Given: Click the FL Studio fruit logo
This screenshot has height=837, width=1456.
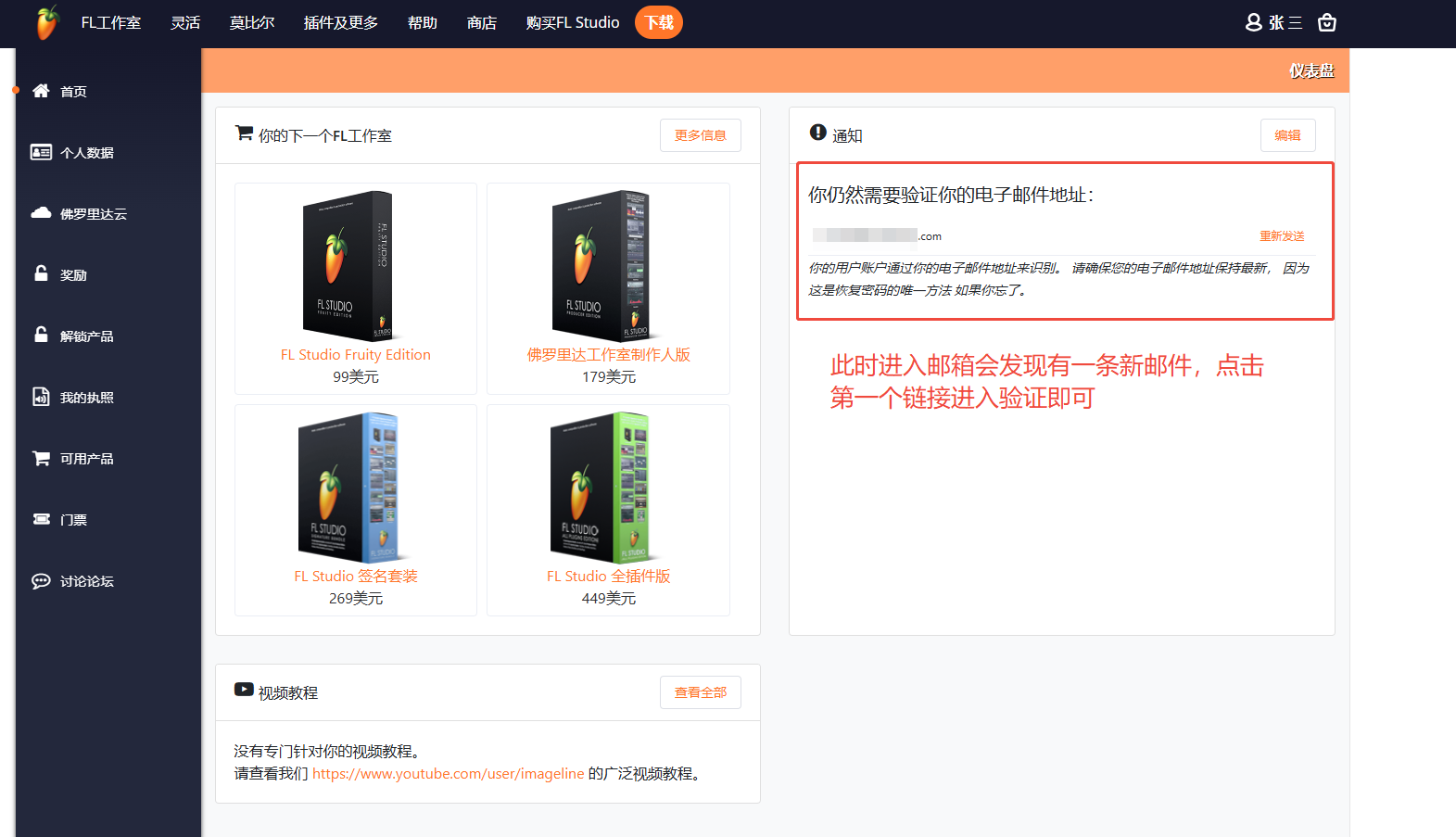Looking at the screenshot, I should coord(47,22).
